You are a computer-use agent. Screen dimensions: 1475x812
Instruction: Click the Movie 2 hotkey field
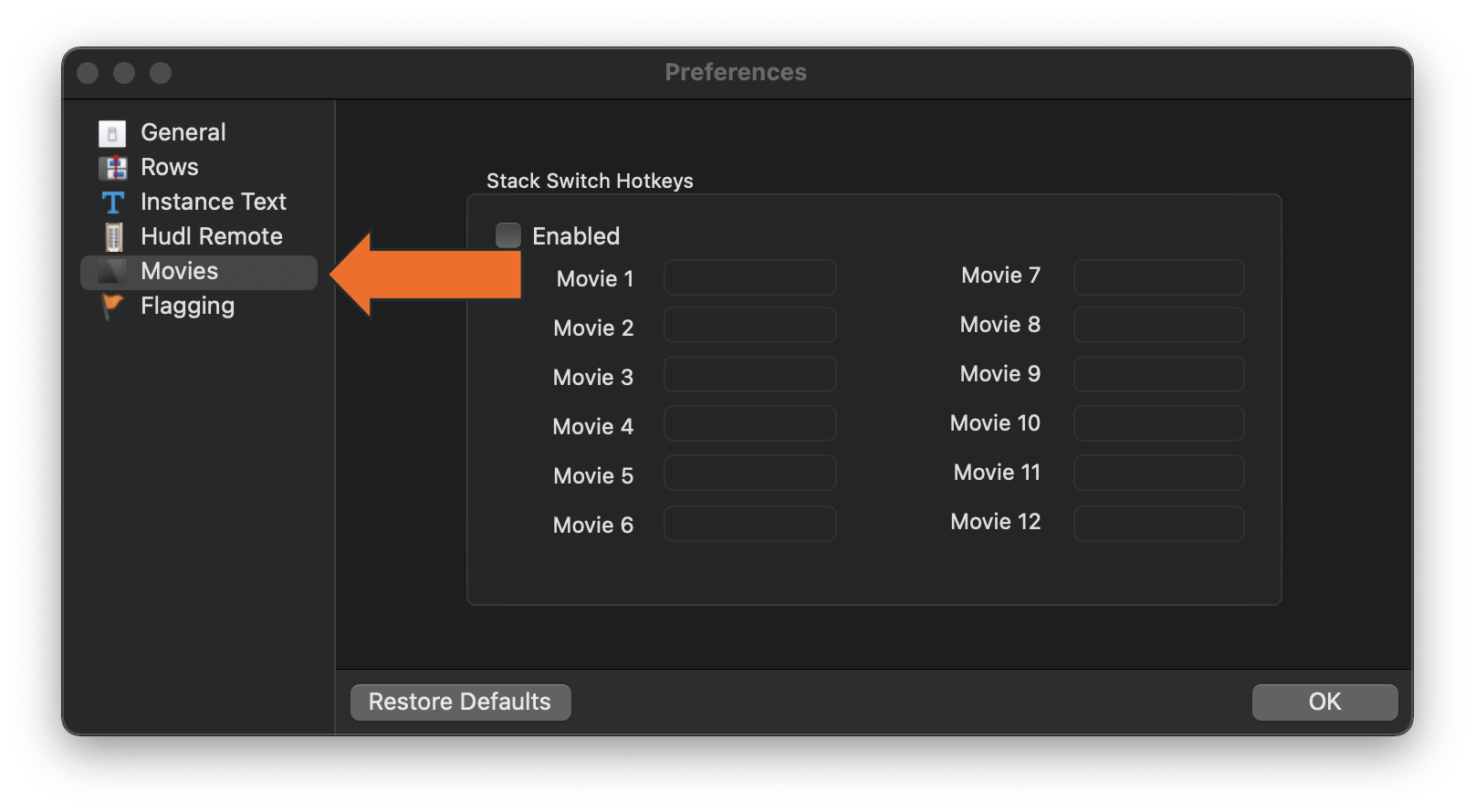pos(750,325)
